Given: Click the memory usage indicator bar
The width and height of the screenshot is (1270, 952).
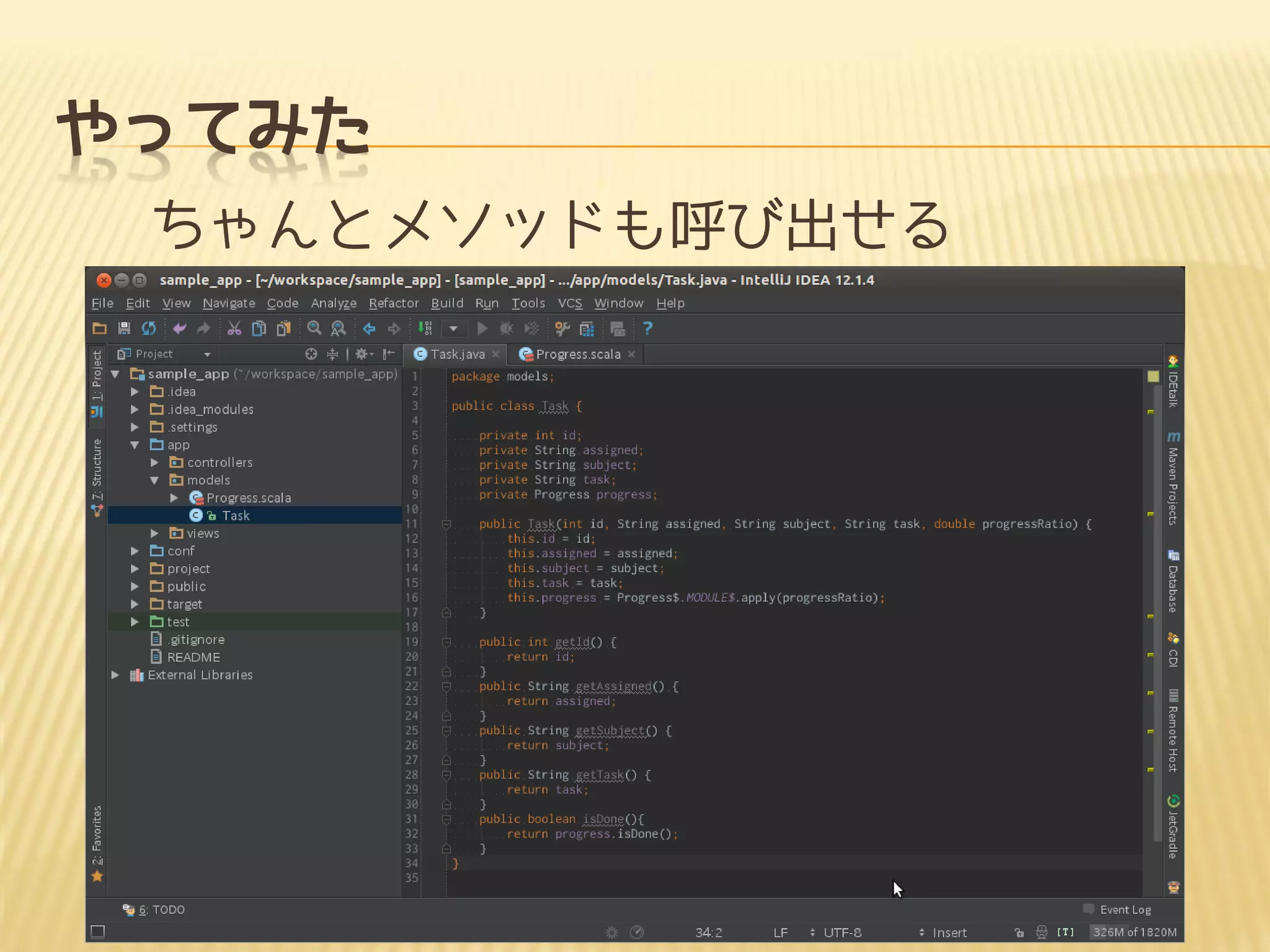Looking at the screenshot, I should 1134,932.
